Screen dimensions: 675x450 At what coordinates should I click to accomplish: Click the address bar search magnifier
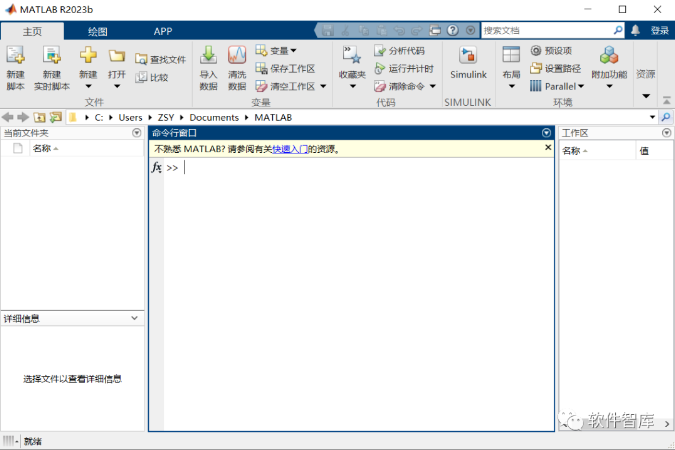click(666, 117)
